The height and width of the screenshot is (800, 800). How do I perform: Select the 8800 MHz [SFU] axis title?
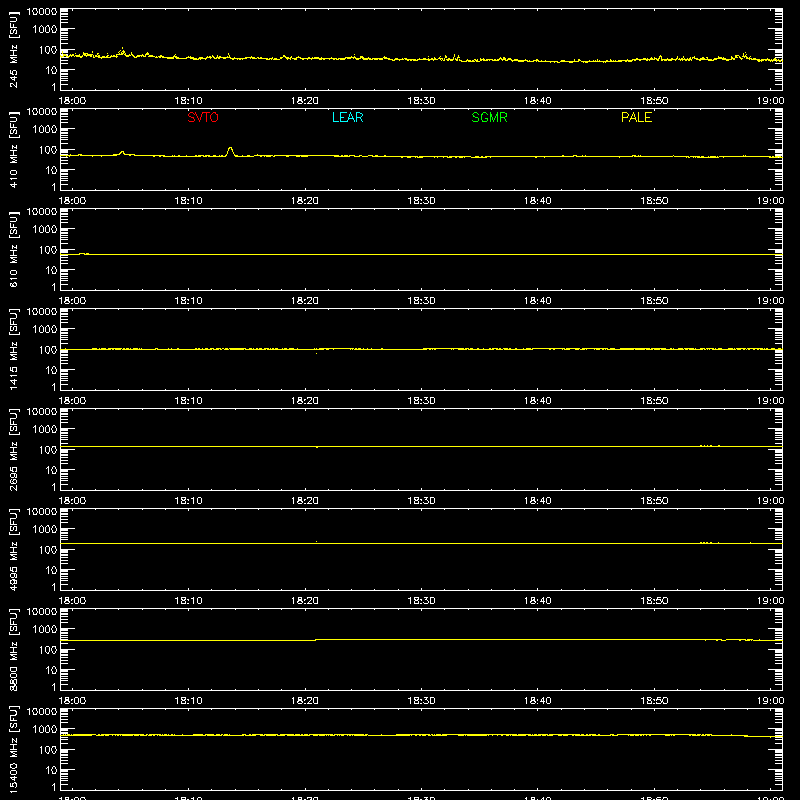13,649
